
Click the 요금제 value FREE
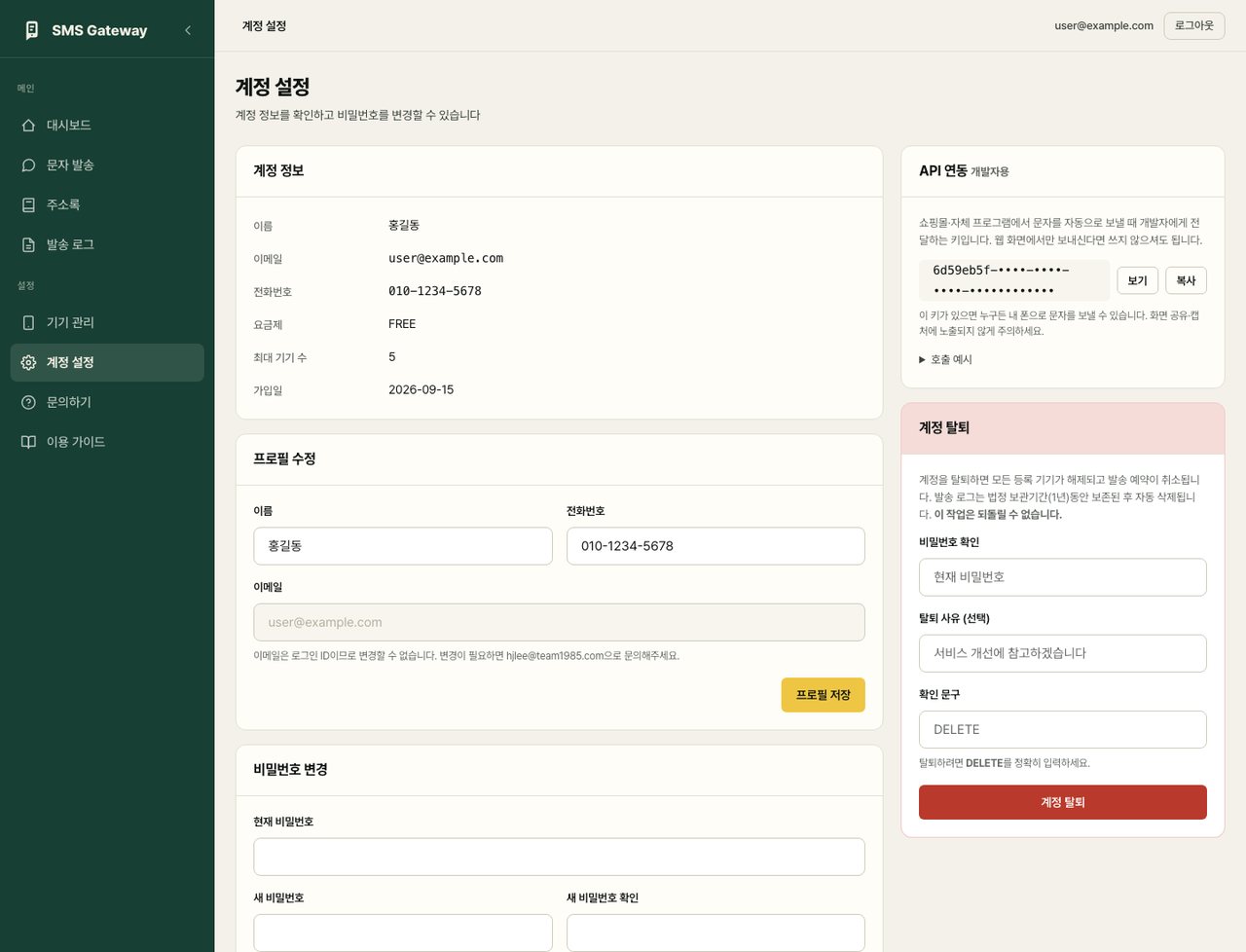(402, 324)
